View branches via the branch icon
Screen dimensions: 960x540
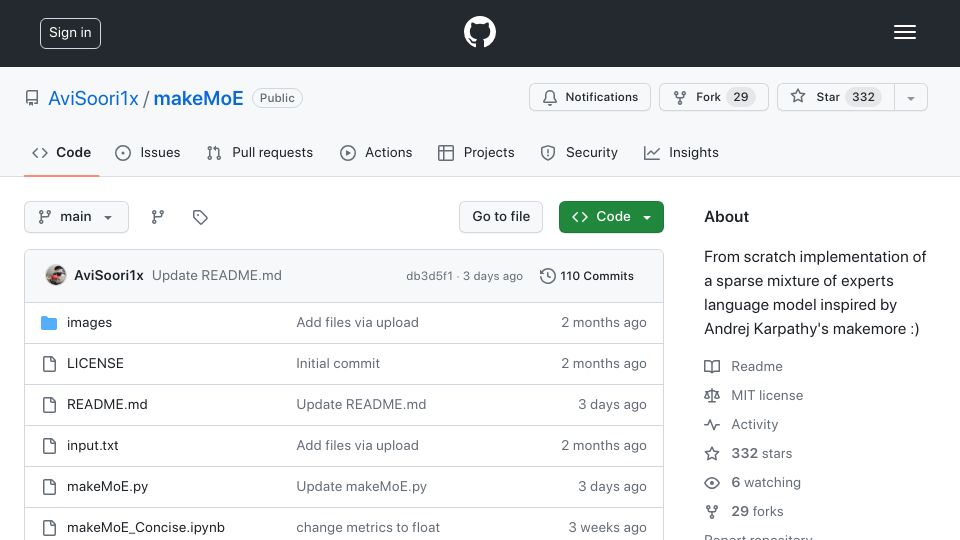(158, 217)
